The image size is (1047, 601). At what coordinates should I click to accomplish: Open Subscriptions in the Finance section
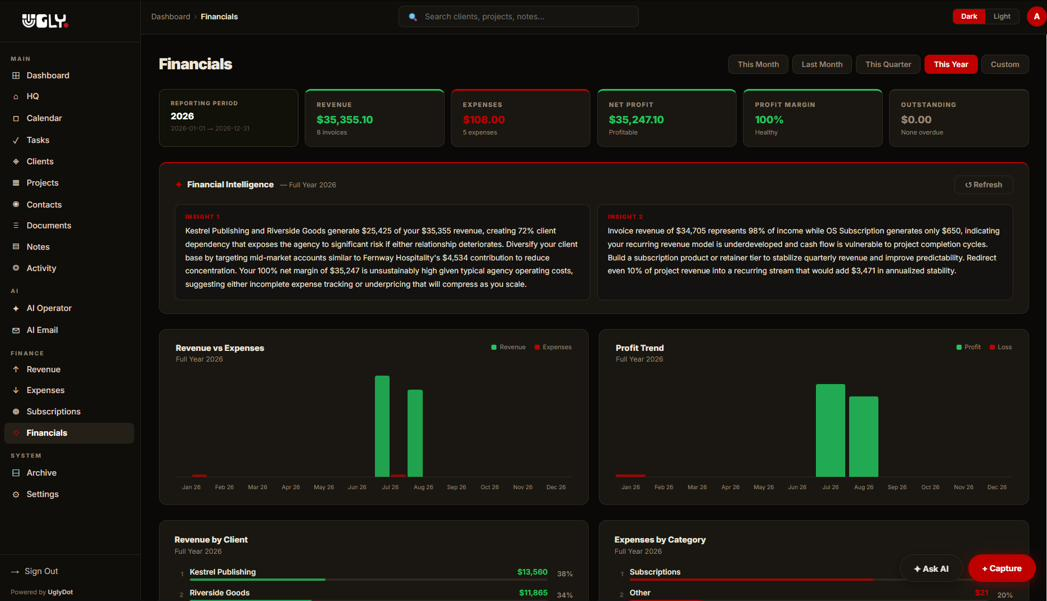[69, 412]
